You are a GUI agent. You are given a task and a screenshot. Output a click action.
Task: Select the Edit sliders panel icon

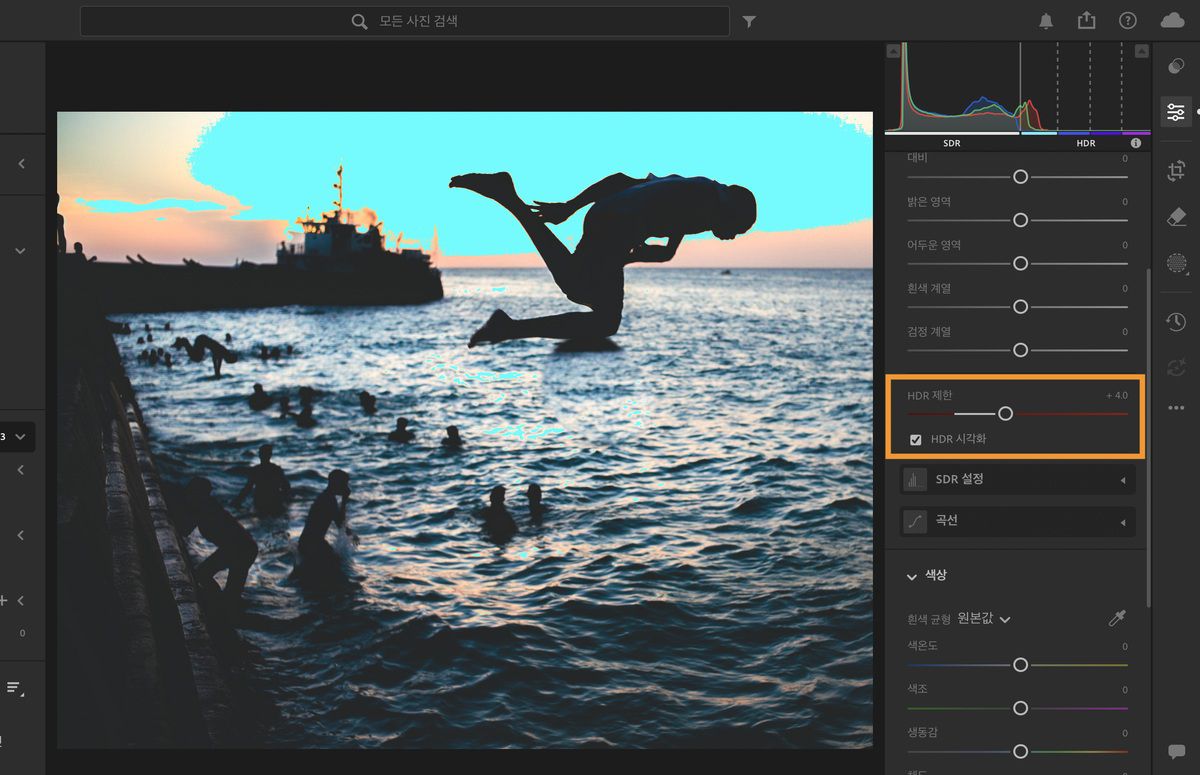click(1176, 112)
